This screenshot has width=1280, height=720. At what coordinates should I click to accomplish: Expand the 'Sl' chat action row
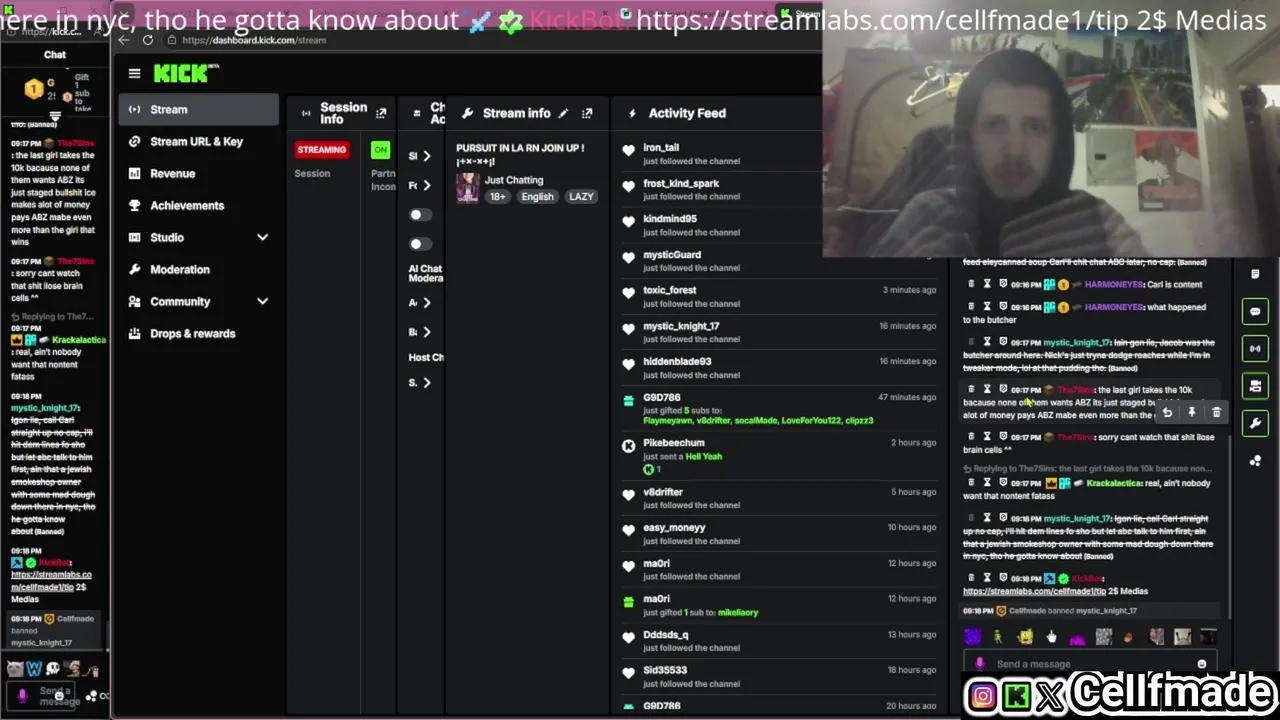(426, 156)
